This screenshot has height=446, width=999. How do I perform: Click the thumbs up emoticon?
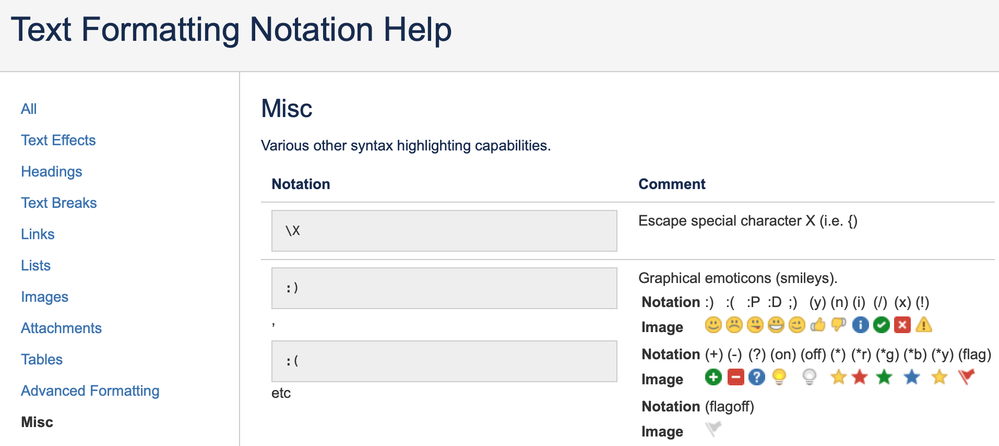click(819, 326)
